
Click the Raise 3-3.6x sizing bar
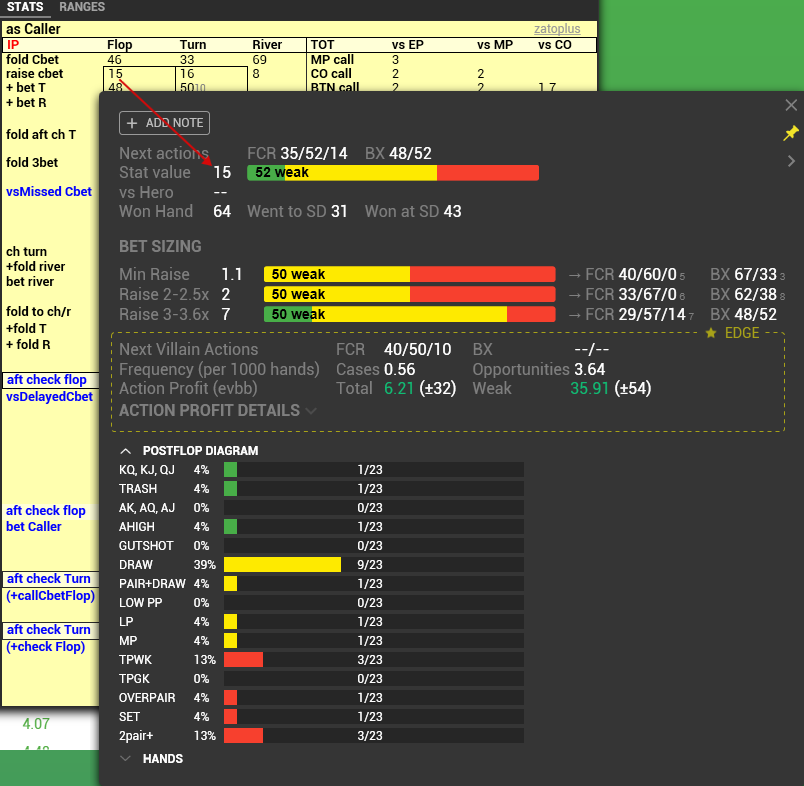pyautogui.click(x=400, y=314)
